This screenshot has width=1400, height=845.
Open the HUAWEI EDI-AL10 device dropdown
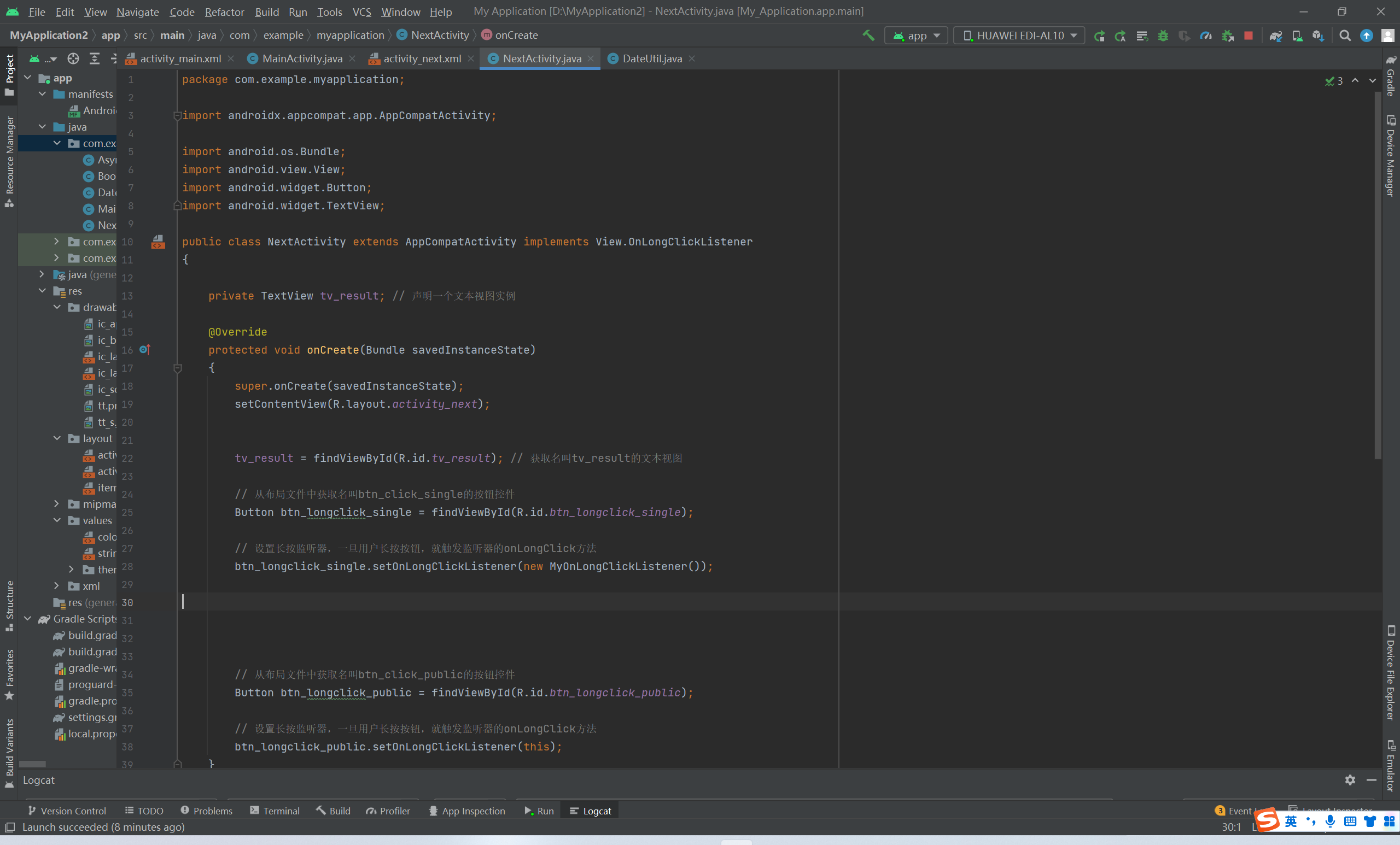[1019, 36]
